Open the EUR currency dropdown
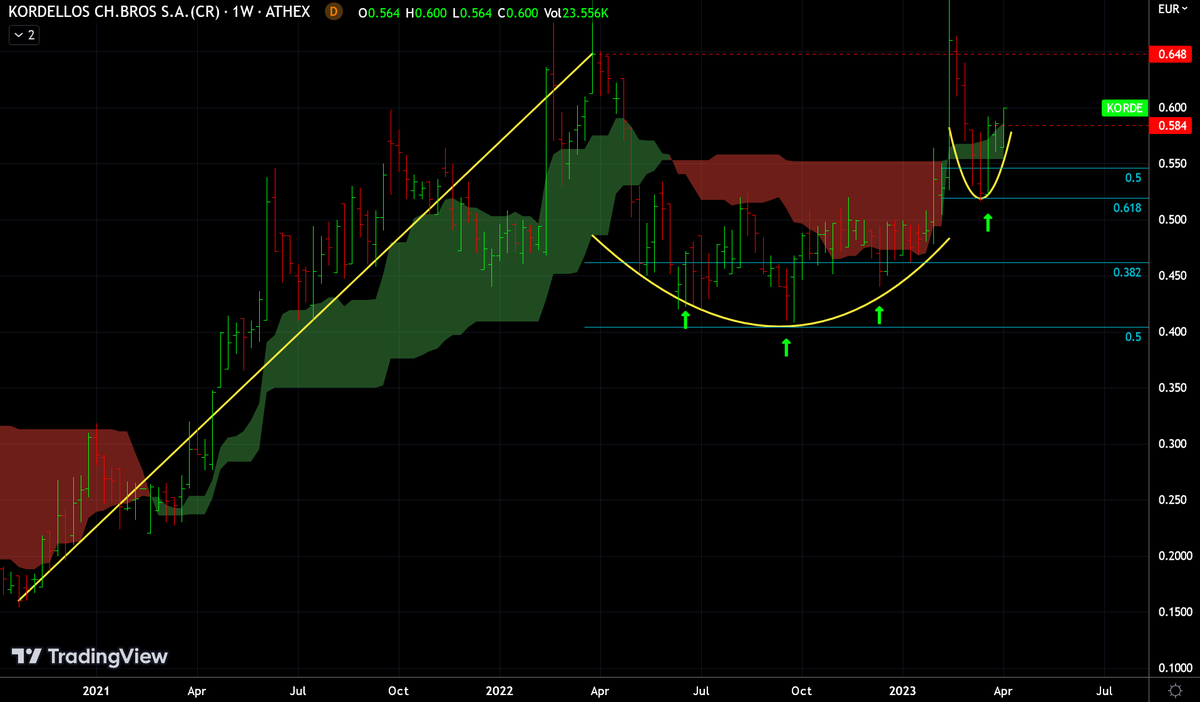1200x702 pixels. [x=1174, y=9]
